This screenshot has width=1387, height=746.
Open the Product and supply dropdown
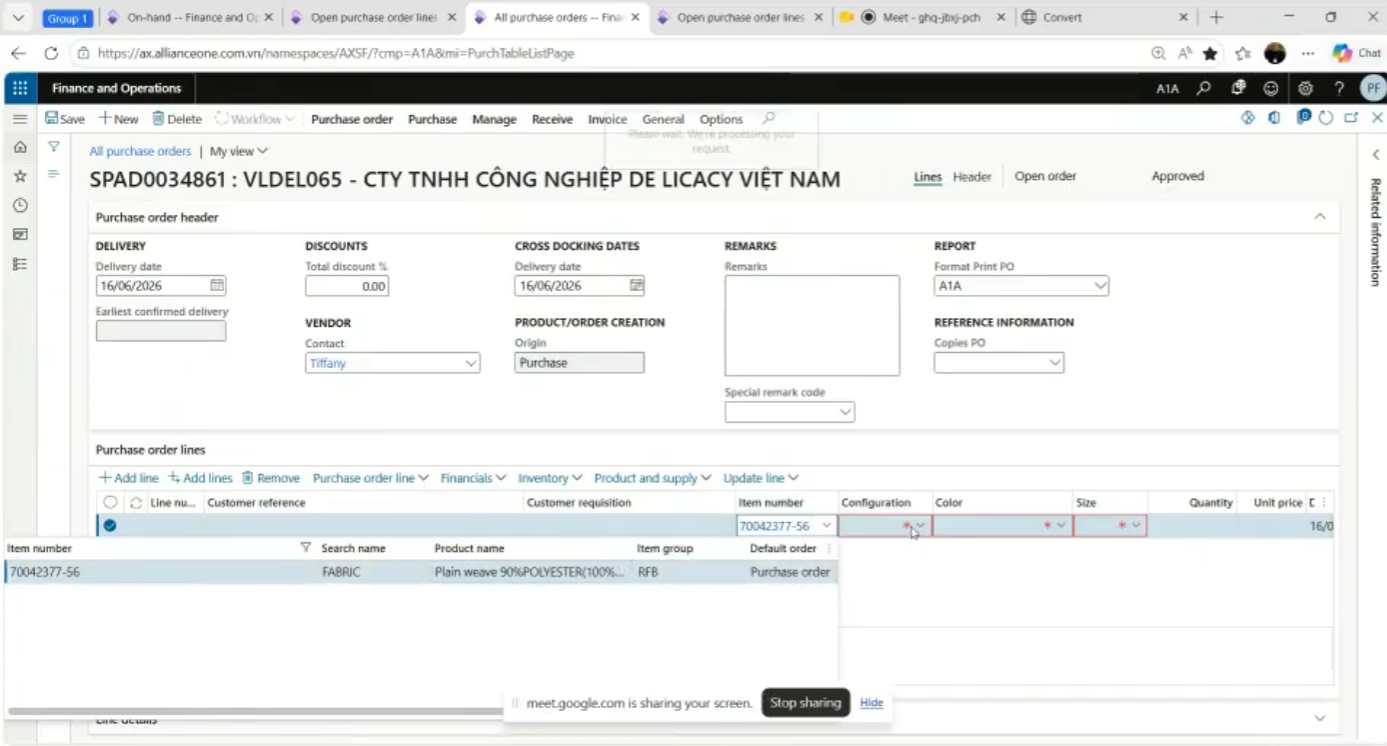(652, 478)
